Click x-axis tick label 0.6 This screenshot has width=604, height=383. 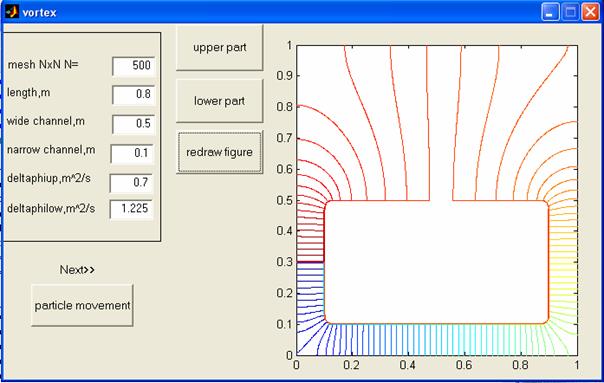(464, 365)
